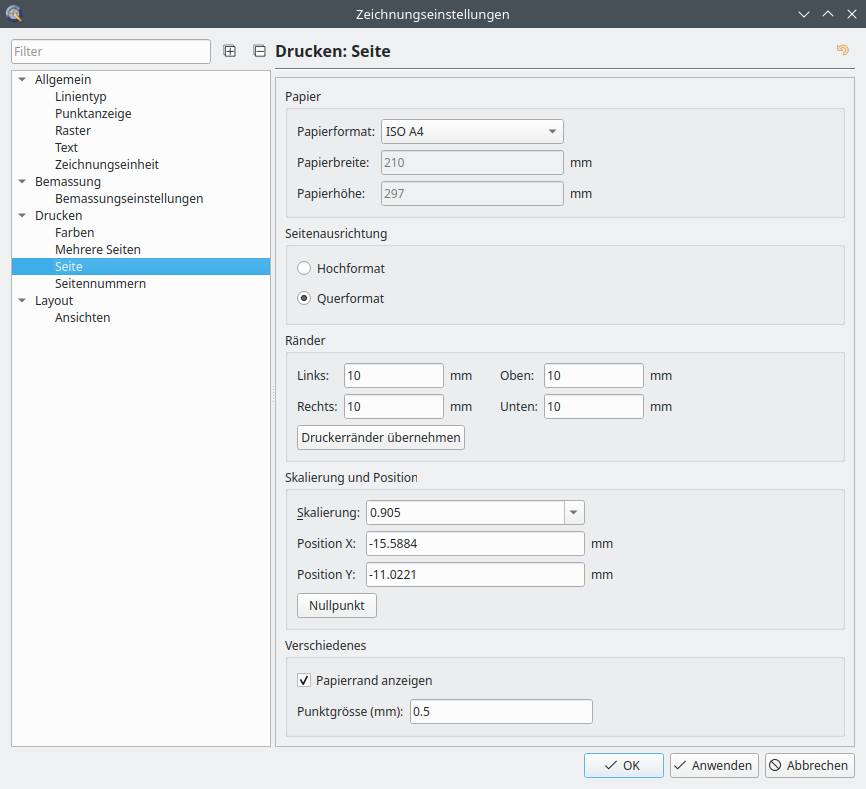Click the Skalierung value field
The width and height of the screenshot is (866, 789).
(x=466, y=512)
